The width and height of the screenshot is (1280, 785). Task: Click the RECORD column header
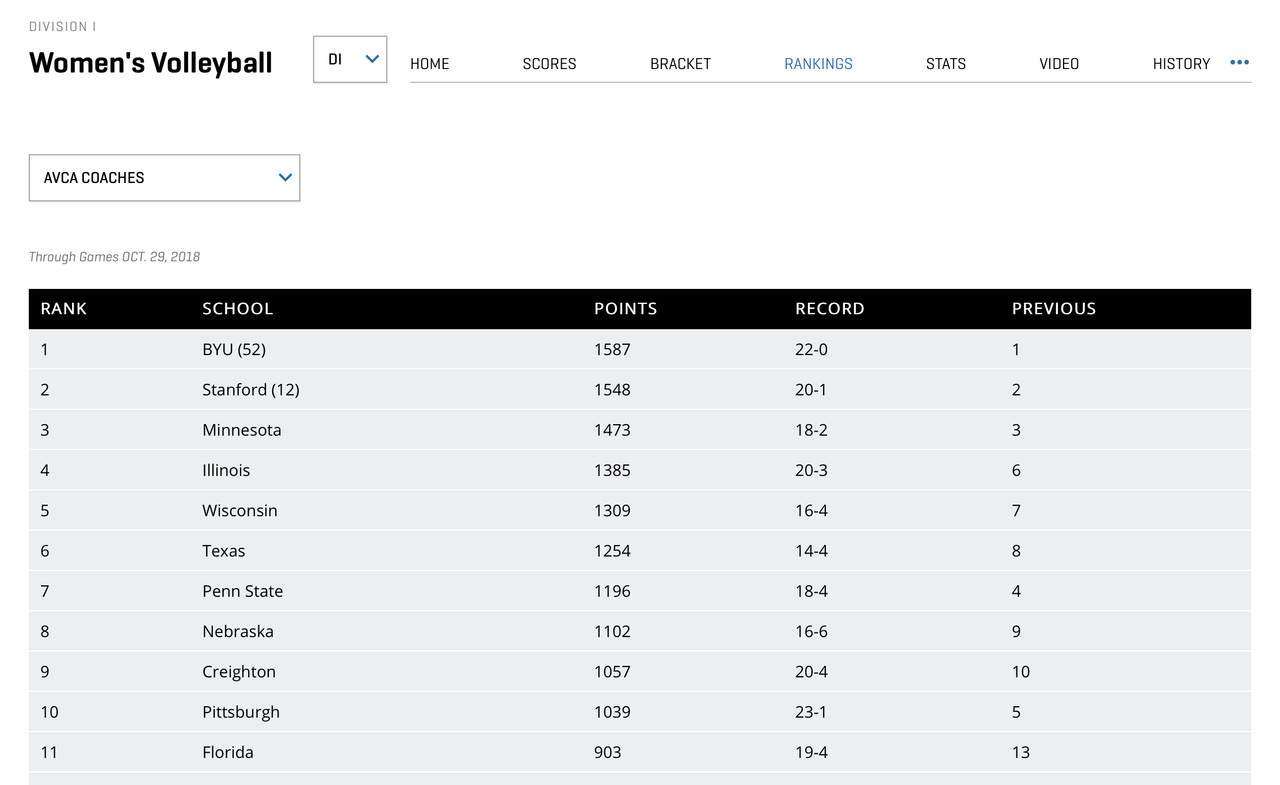[x=830, y=309]
